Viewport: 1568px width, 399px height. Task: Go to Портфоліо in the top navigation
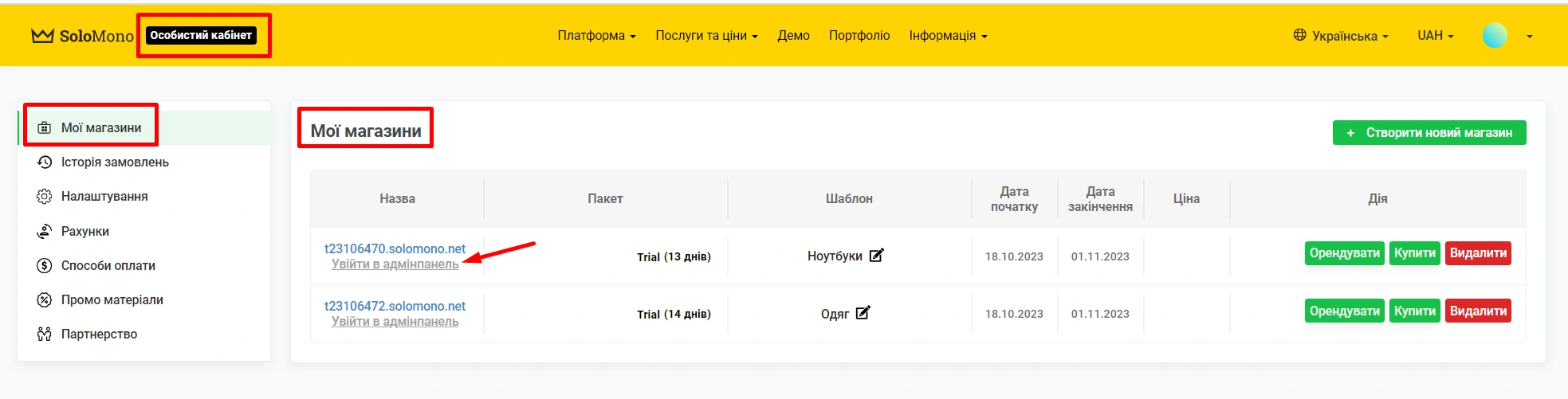coord(859,36)
